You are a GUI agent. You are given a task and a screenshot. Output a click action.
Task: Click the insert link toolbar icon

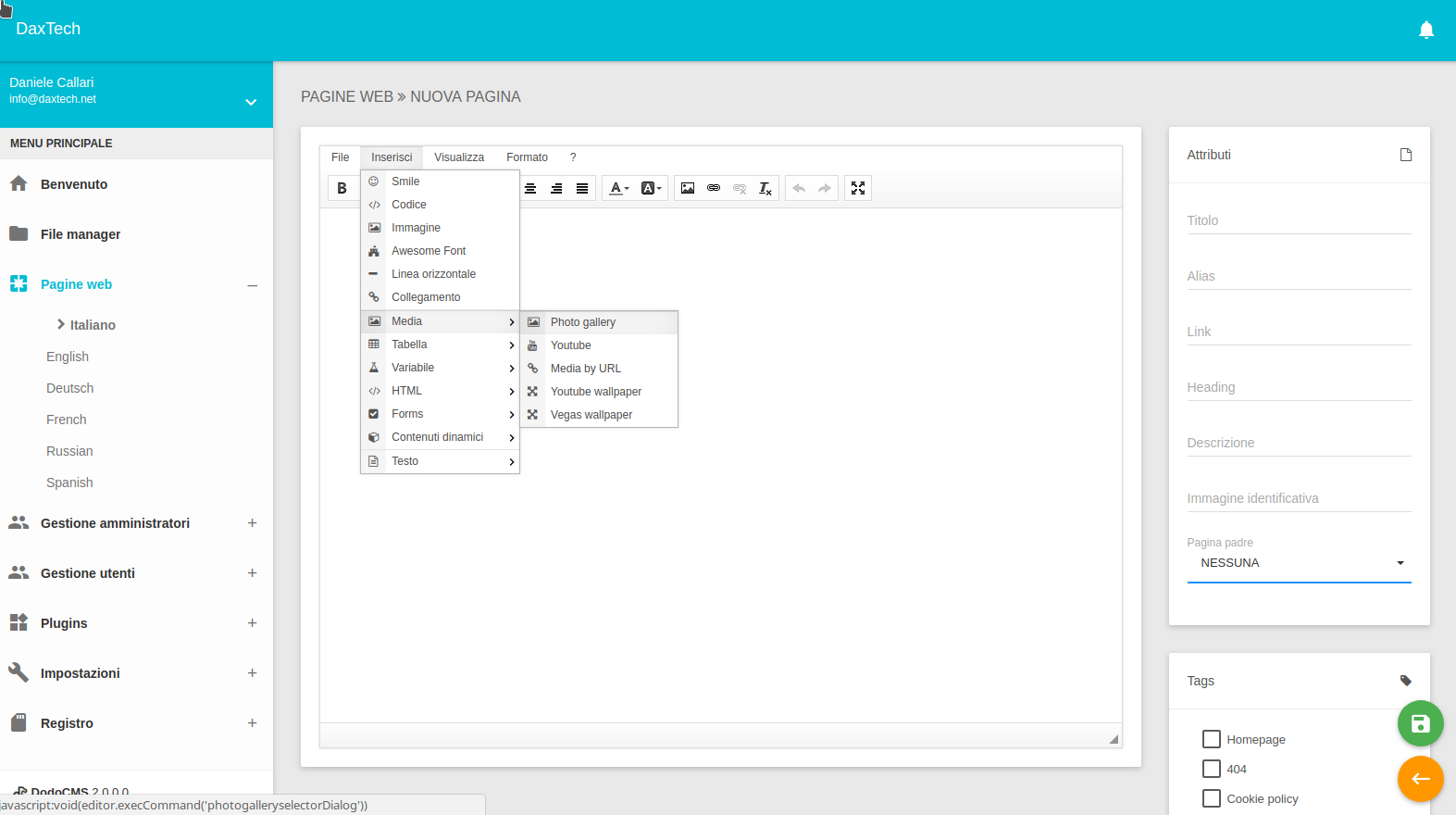pos(714,188)
